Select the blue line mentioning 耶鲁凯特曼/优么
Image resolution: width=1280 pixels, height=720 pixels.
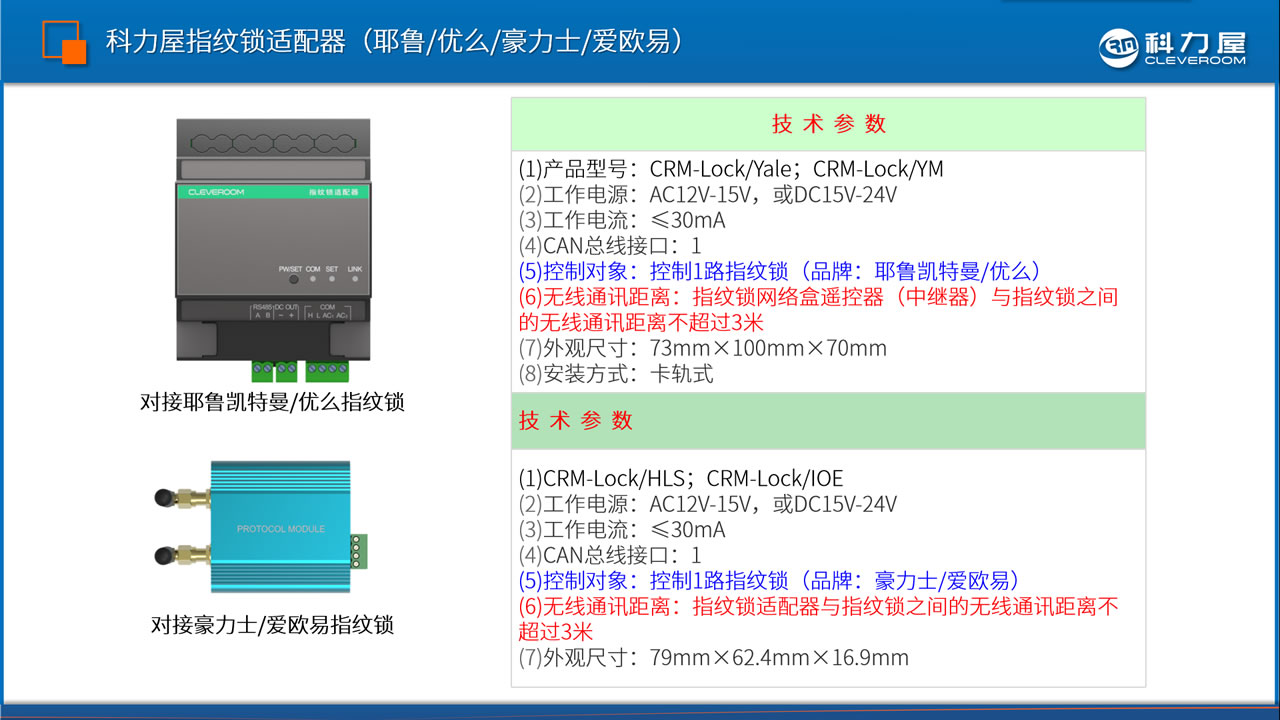tap(781, 271)
